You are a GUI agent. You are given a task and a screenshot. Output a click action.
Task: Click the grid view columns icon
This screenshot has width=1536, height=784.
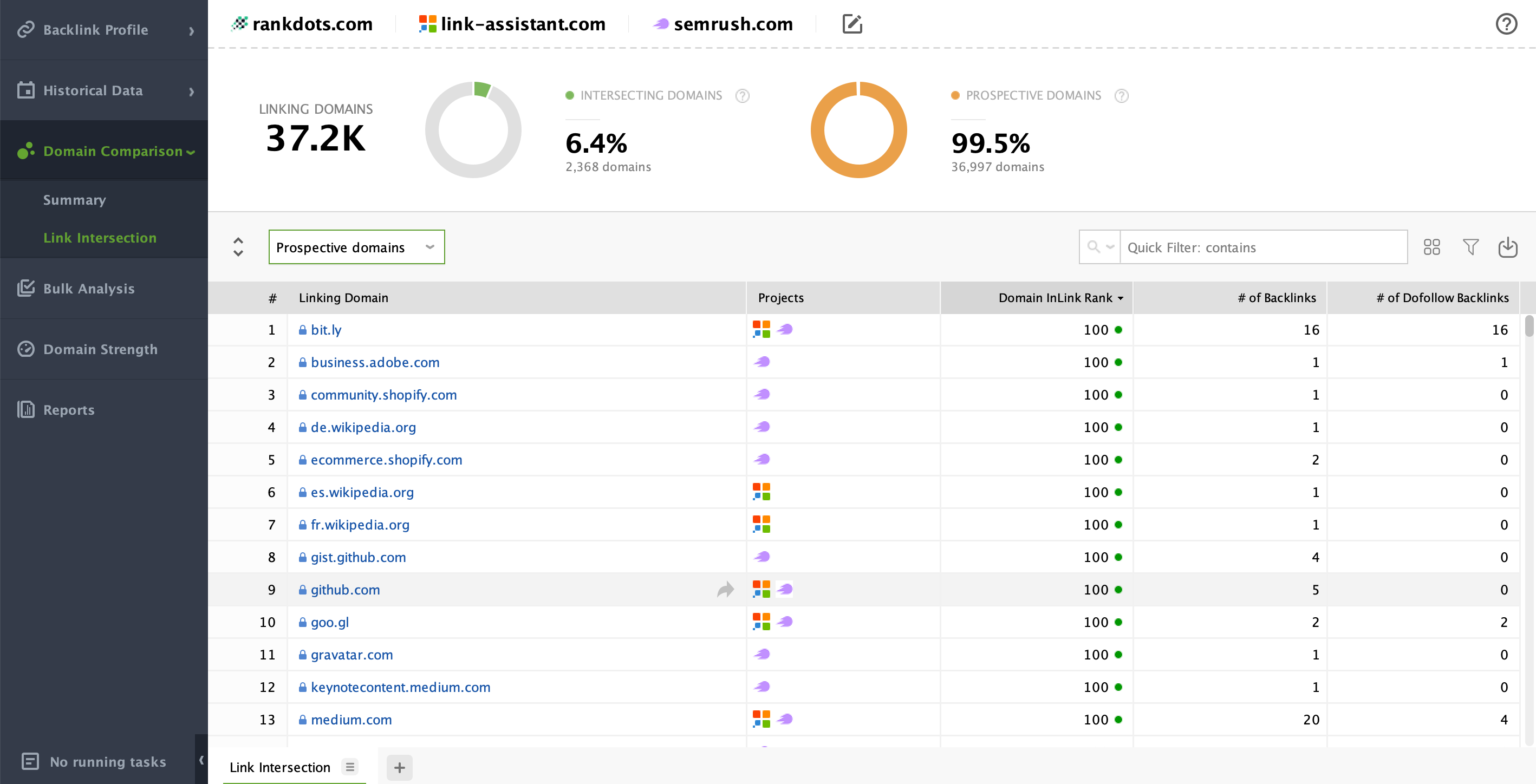(1431, 247)
